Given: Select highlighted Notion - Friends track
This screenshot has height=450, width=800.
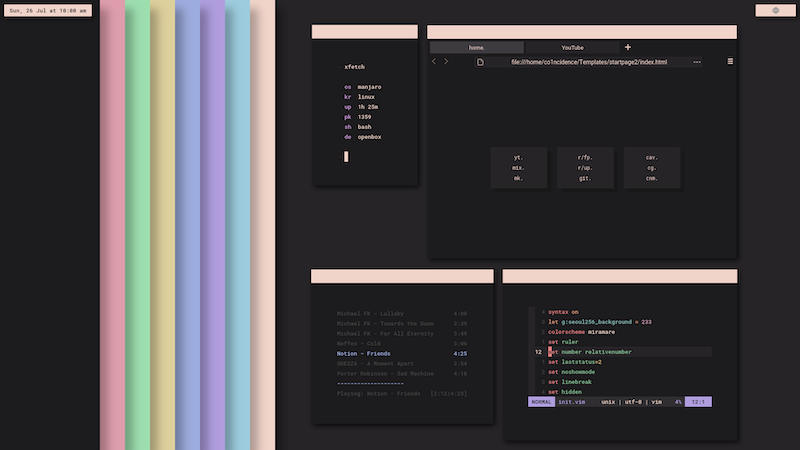Looking at the screenshot, I should (402, 354).
